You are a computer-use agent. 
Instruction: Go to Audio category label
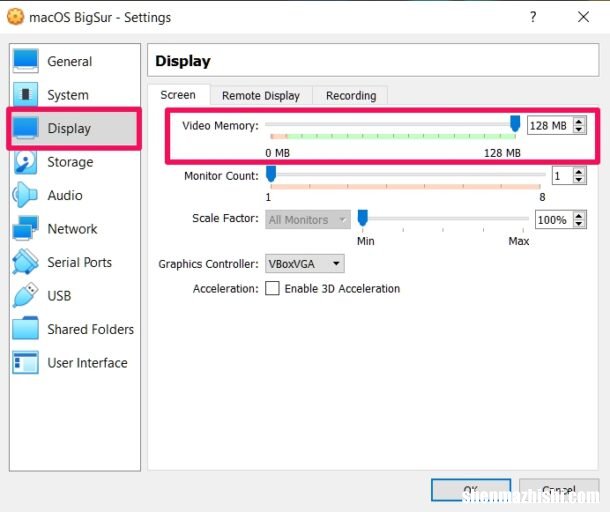coord(65,195)
